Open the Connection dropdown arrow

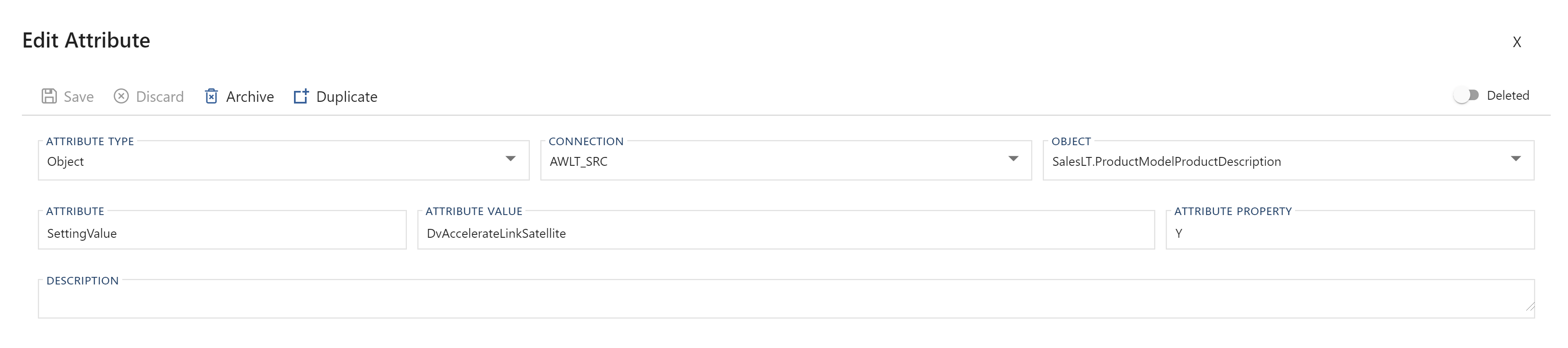[x=1013, y=159]
